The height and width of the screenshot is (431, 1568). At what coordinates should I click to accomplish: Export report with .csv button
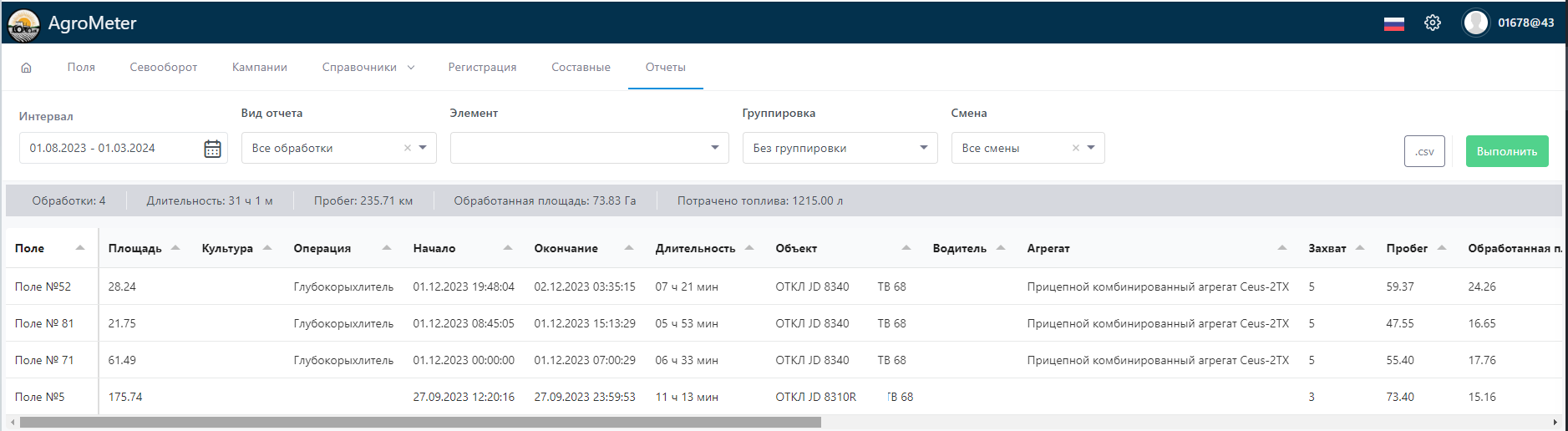[1424, 151]
